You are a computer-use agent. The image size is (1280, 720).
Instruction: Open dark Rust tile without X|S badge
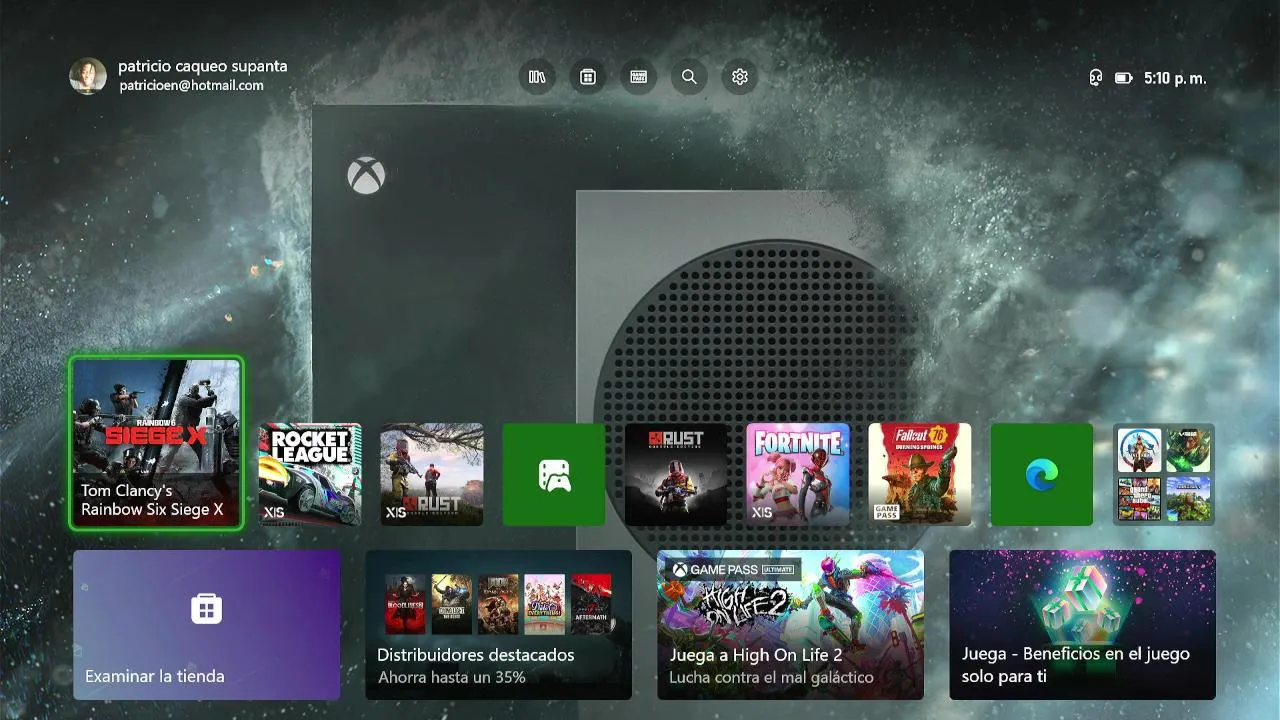[676, 474]
